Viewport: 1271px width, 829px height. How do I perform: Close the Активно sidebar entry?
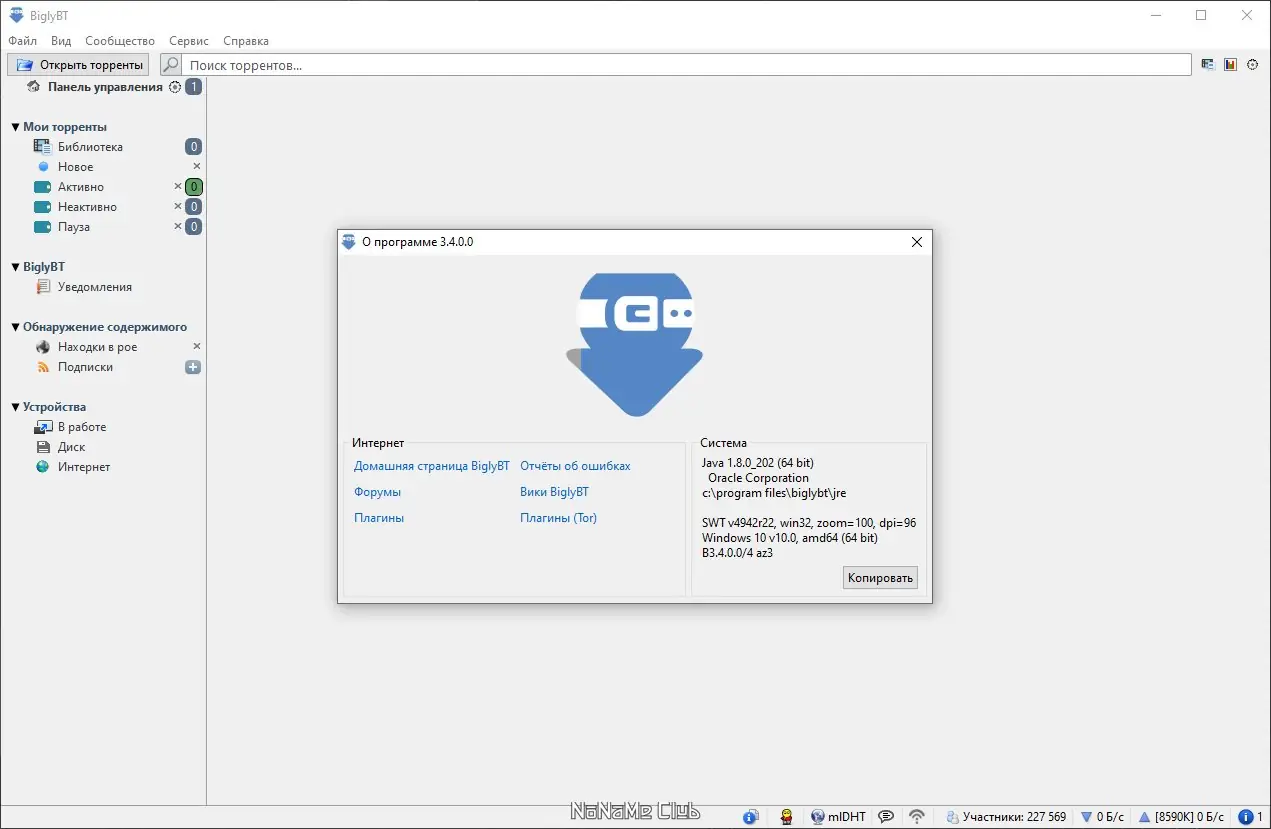point(178,186)
